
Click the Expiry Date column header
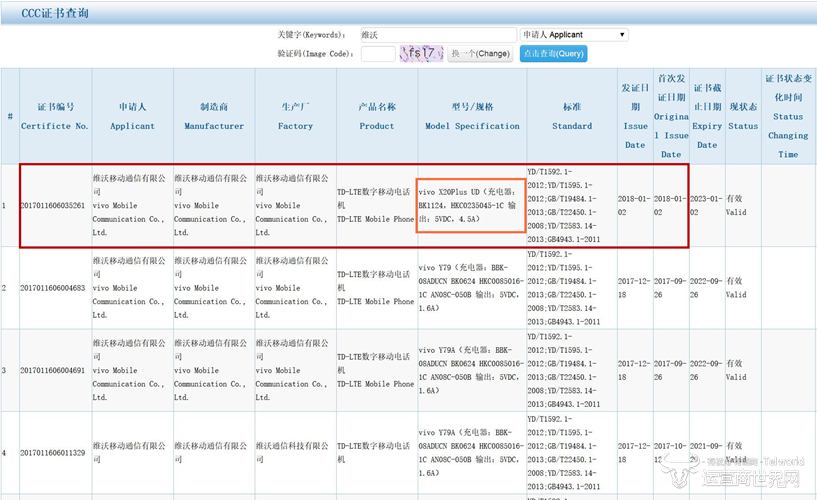tap(707, 116)
